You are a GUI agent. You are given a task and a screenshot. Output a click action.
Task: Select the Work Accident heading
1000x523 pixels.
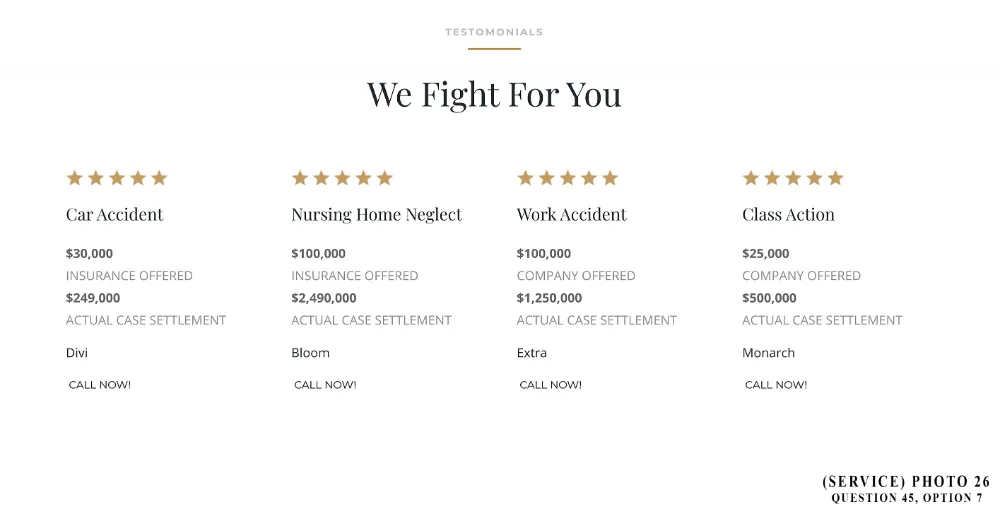pyautogui.click(x=571, y=214)
